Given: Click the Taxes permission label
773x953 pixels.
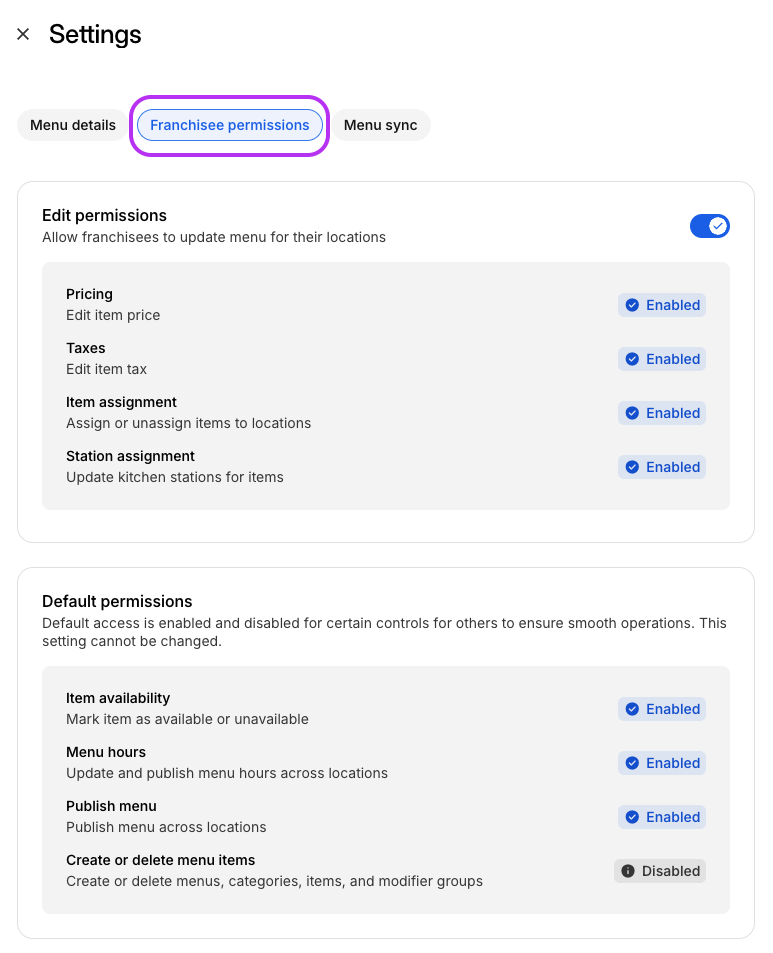Looking at the screenshot, I should pyautogui.click(x=86, y=348).
